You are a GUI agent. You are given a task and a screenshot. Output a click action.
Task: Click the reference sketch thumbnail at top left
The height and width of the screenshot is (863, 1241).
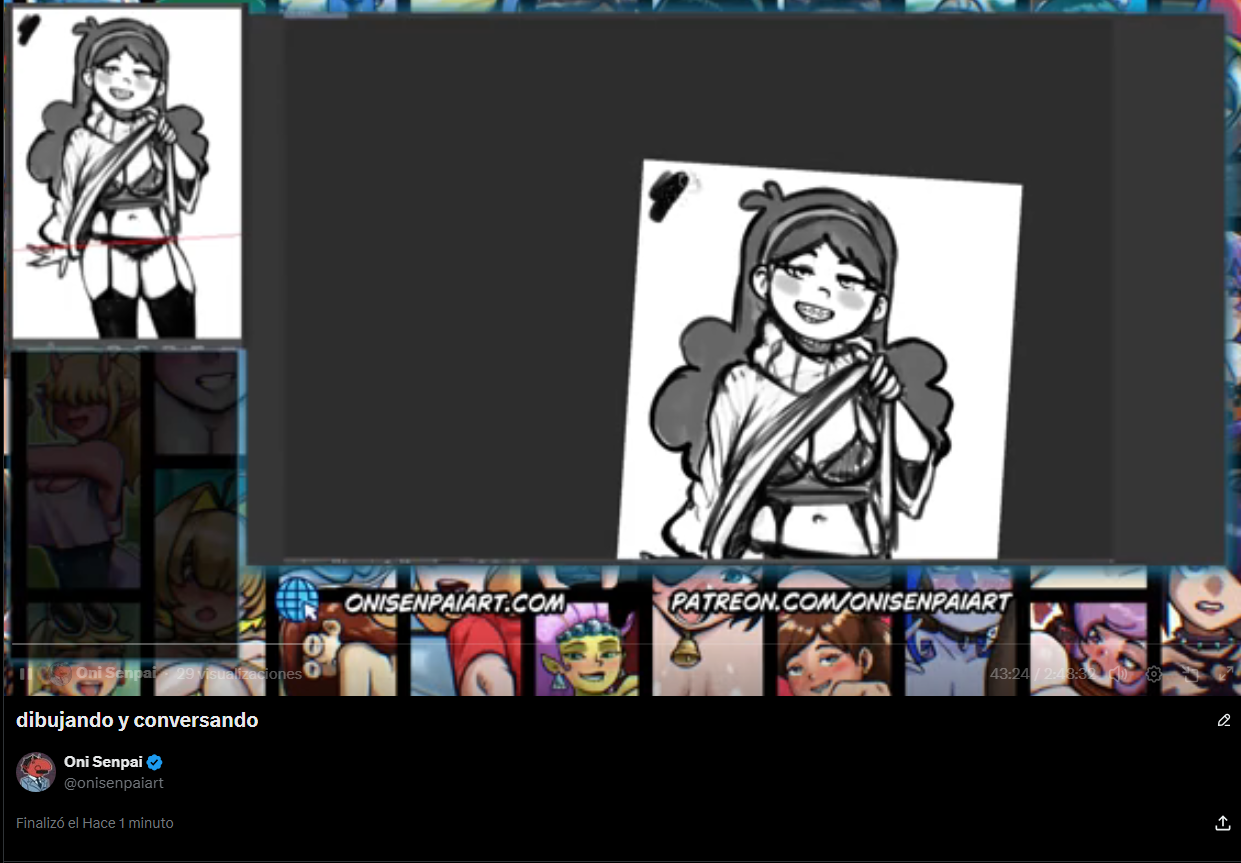[126, 173]
